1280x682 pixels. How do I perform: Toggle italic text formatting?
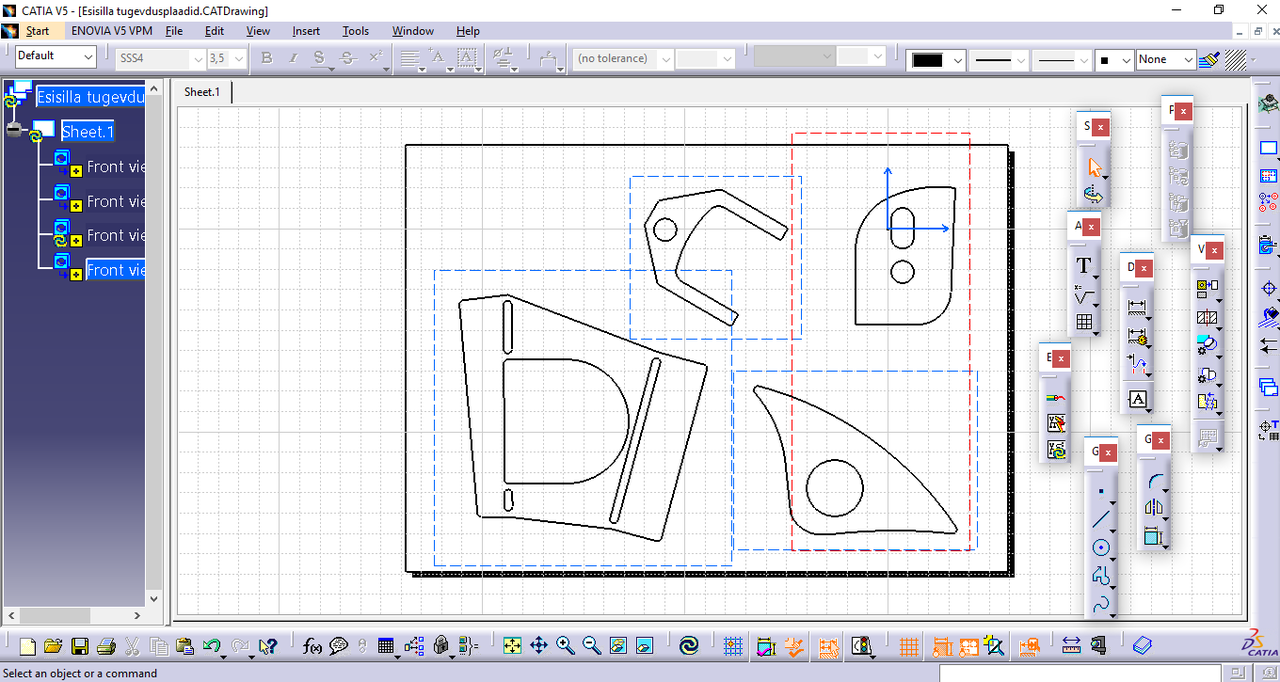[x=293, y=59]
